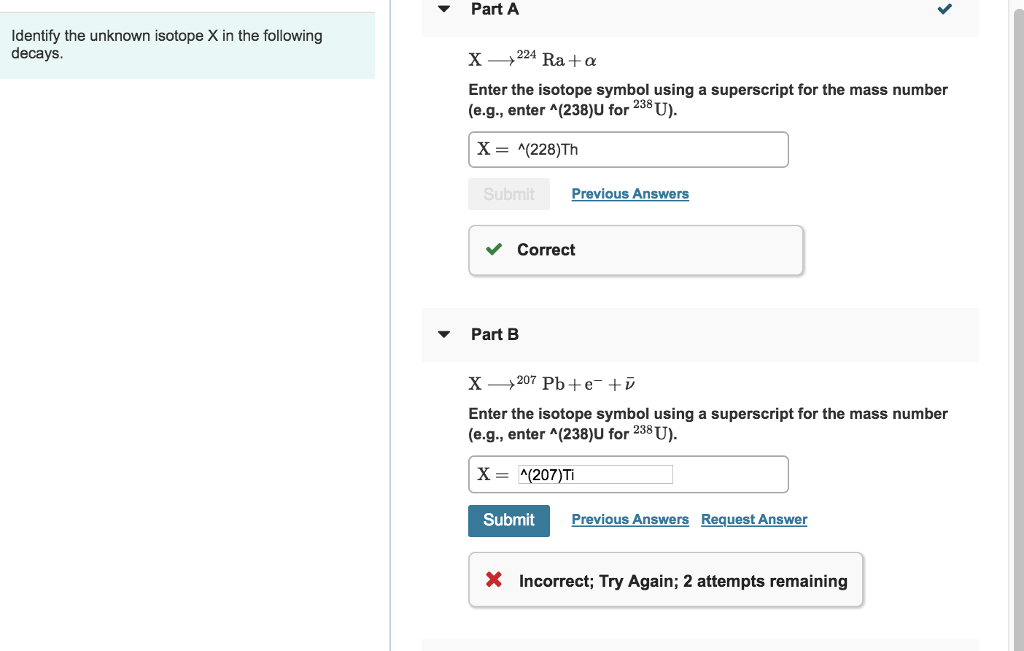Submit the Part B answer
The width and height of the screenshot is (1024, 651).
click(x=509, y=520)
